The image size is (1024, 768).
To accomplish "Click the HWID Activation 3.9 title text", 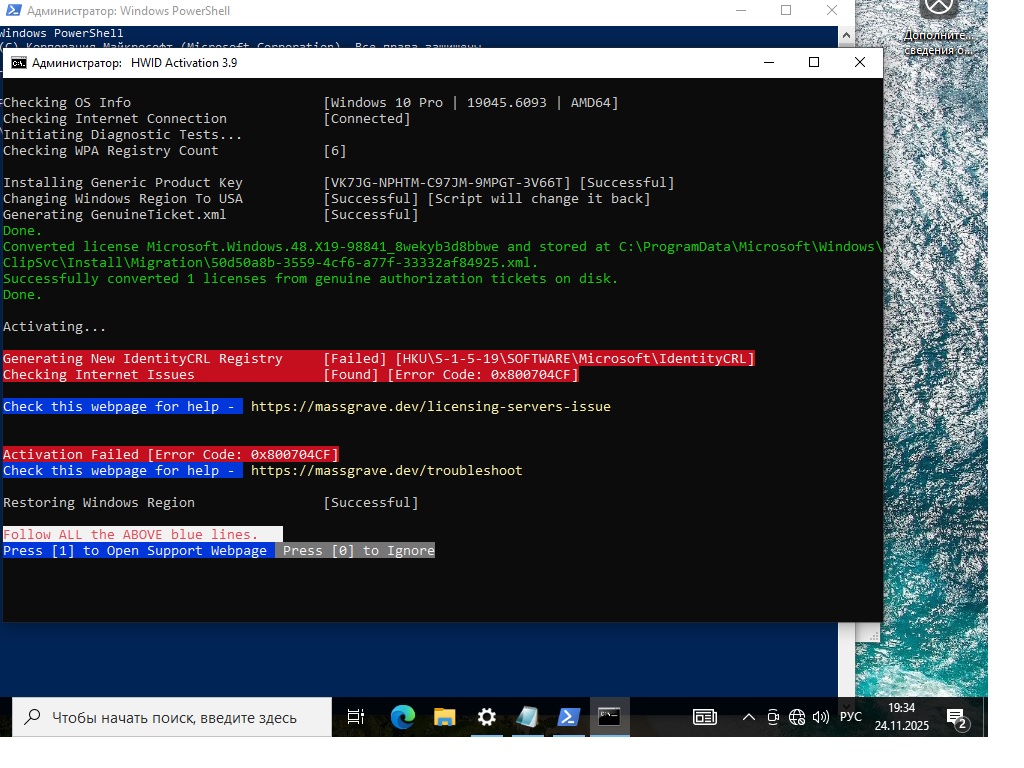I will coord(184,63).
